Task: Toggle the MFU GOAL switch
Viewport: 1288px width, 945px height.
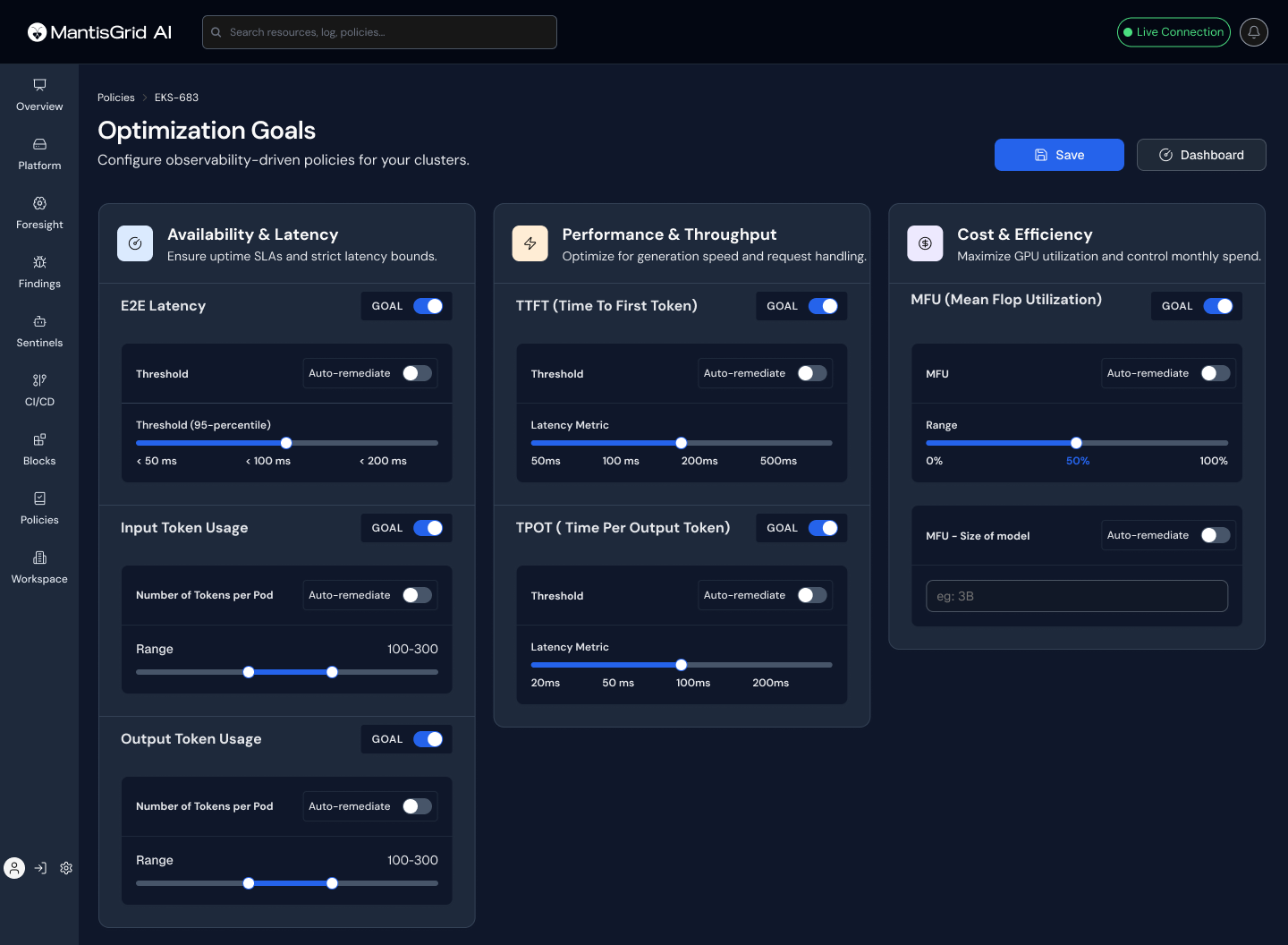Action: click(1218, 306)
